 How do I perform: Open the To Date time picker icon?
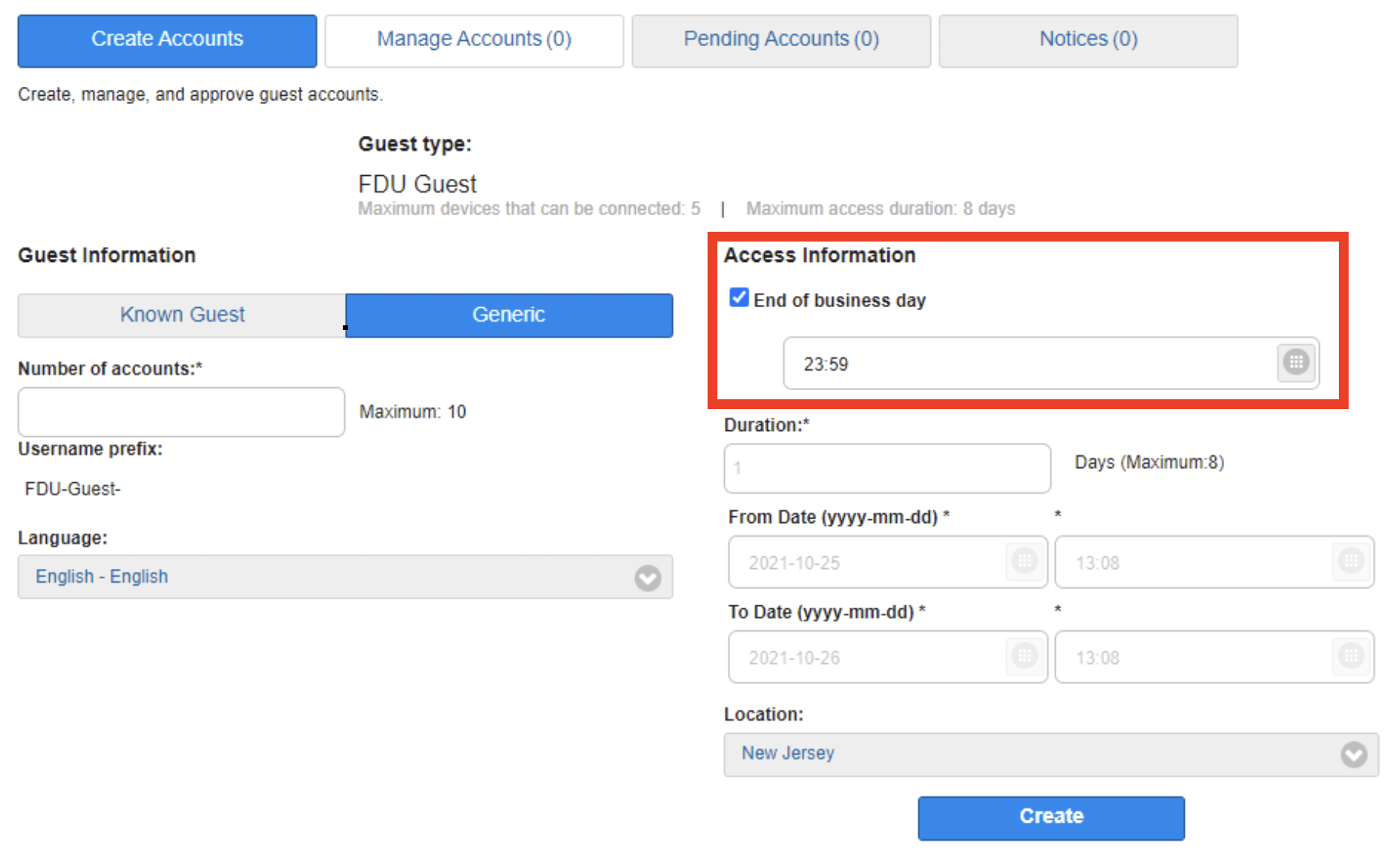[x=1351, y=656]
